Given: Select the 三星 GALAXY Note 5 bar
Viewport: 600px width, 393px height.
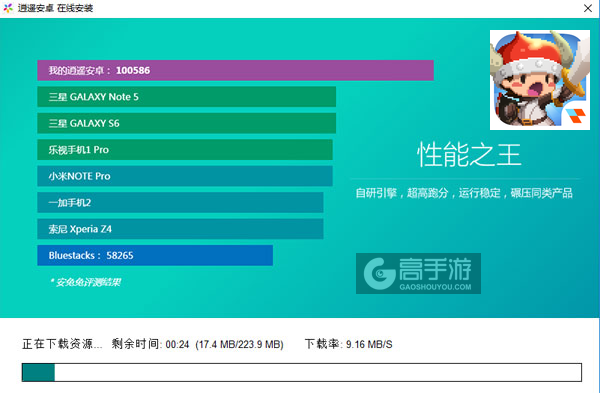Looking at the screenshot, I should click(x=186, y=97).
